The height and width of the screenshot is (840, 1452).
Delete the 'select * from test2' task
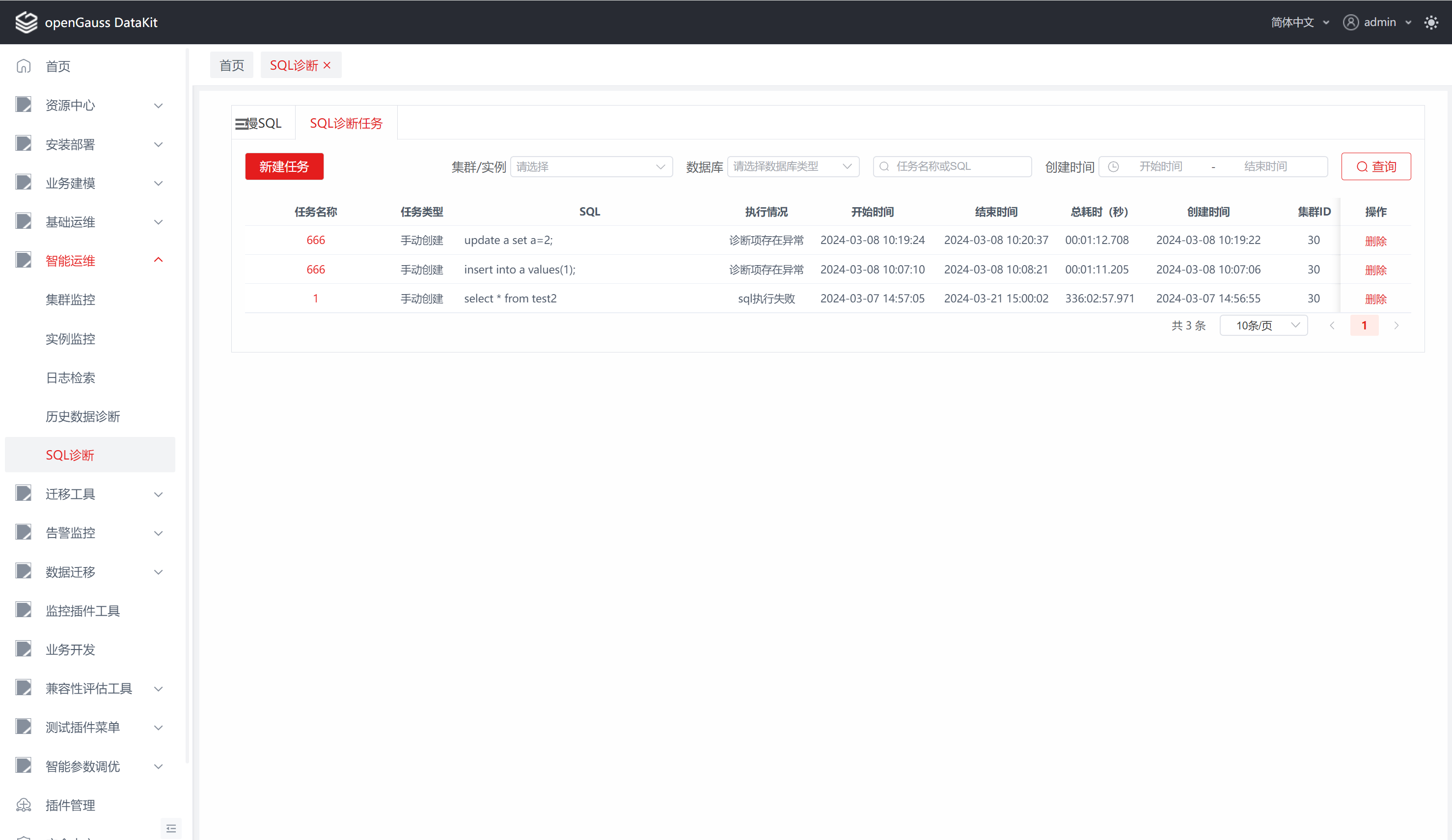[x=1375, y=299]
